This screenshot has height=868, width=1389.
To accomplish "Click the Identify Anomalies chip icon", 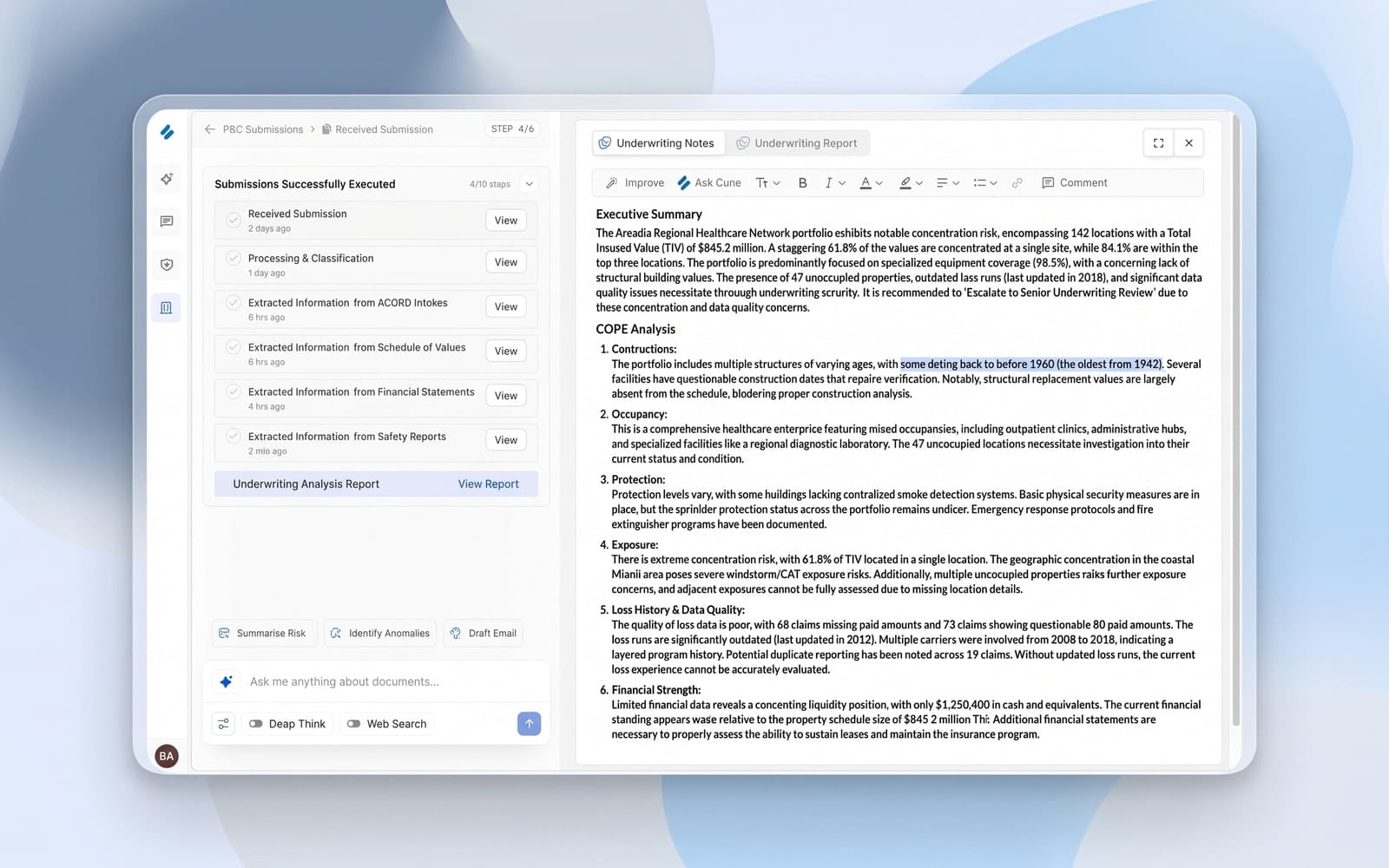I will pyautogui.click(x=336, y=634).
